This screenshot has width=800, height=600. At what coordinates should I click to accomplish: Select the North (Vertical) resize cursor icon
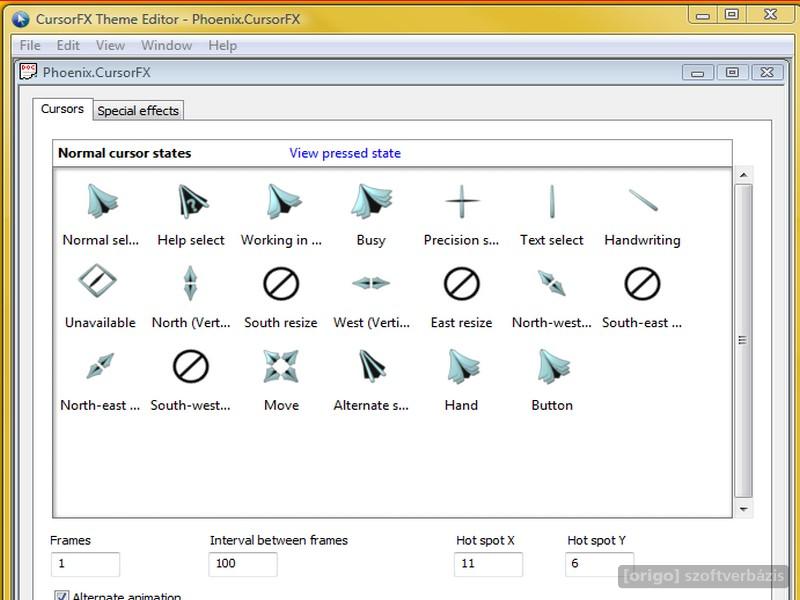(x=191, y=283)
